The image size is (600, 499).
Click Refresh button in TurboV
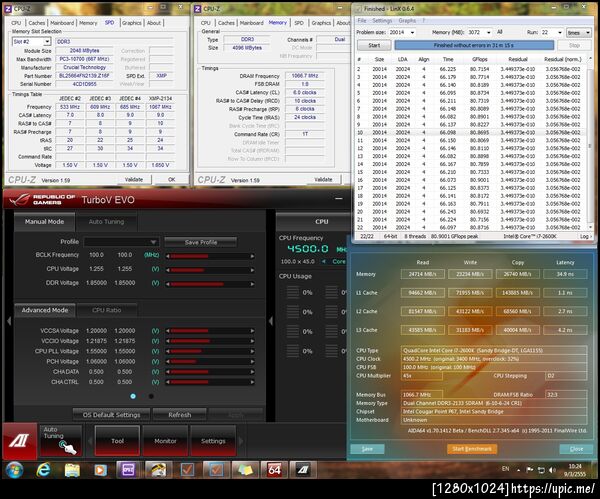click(179, 415)
